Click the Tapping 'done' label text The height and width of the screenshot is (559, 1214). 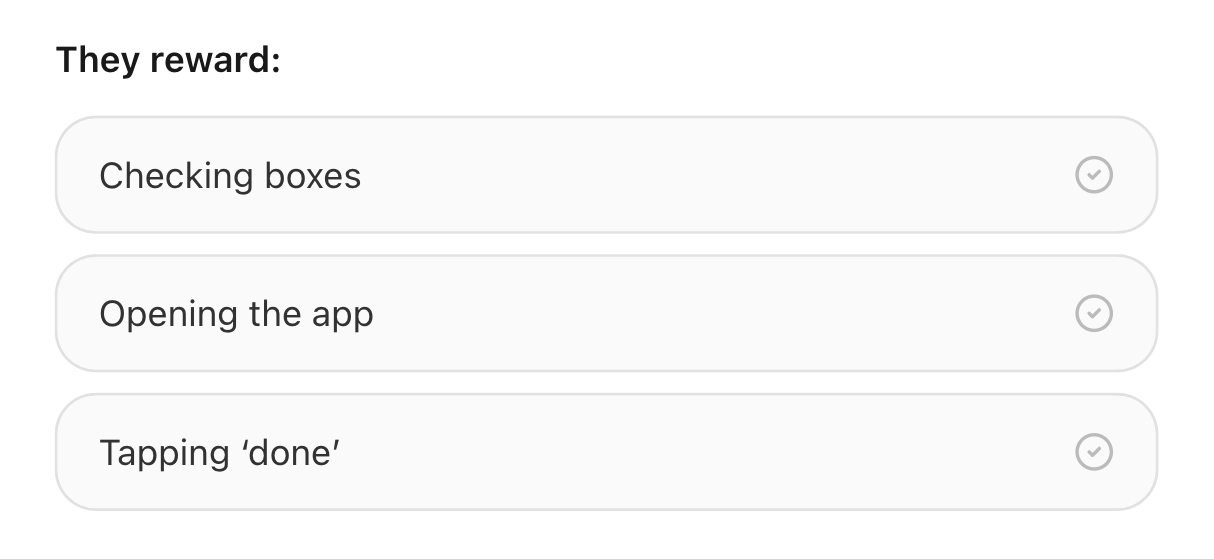tap(220, 452)
